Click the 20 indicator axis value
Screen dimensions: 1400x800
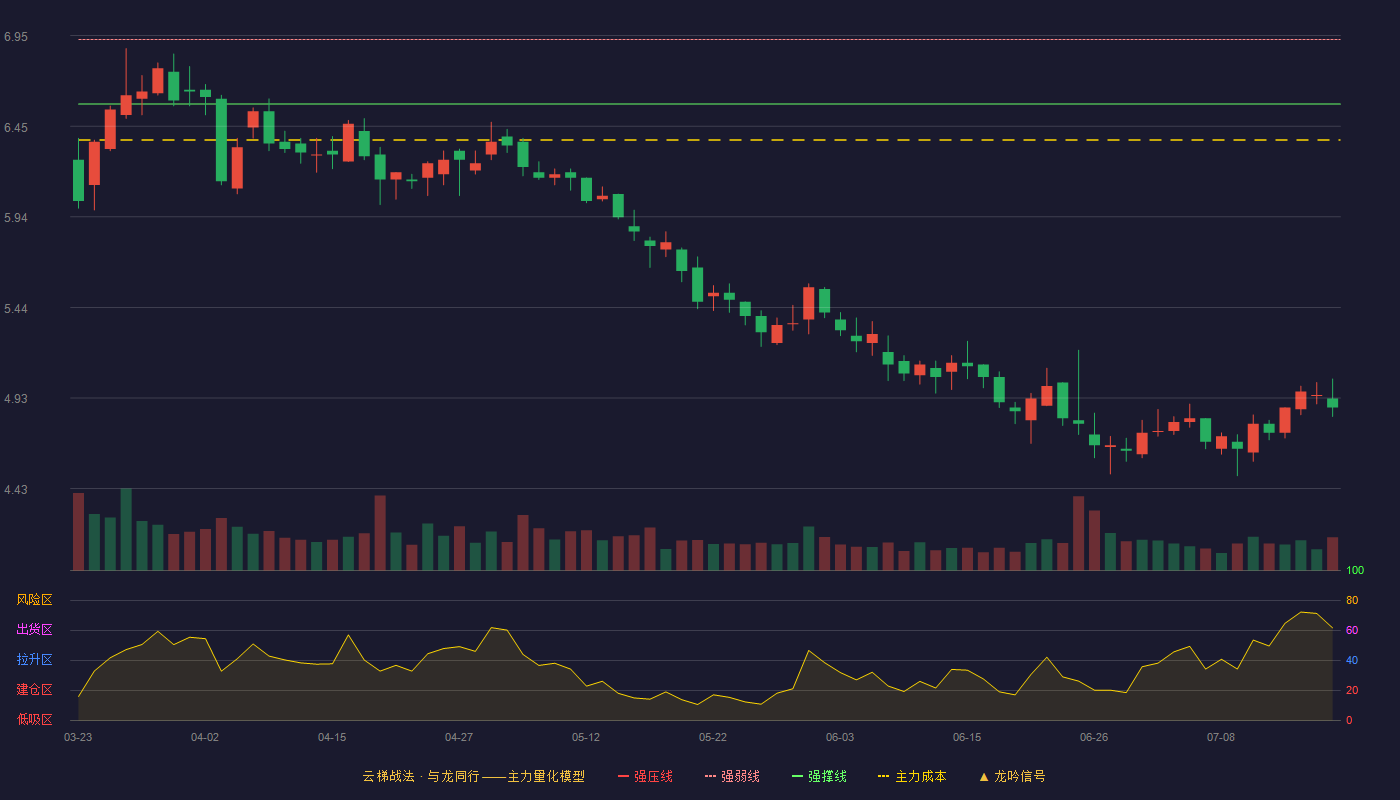coord(1352,690)
